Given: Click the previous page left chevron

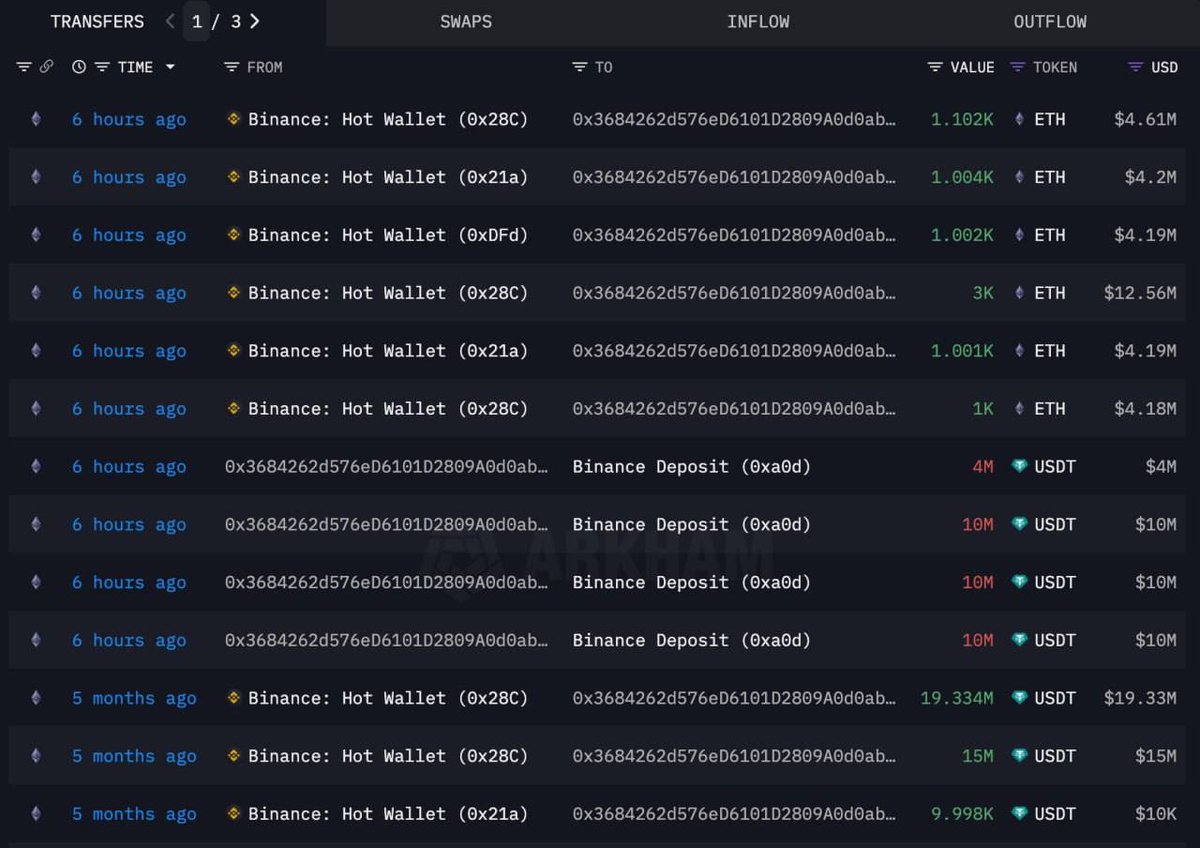Looking at the screenshot, I should point(170,21).
